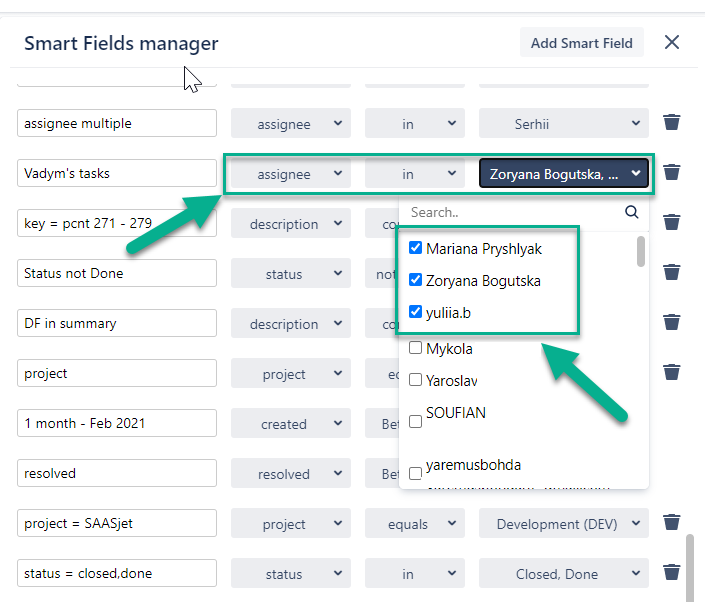The width and height of the screenshot is (705, 602).
Task: Open the Serhii value dropdown
Action: click(x=564, y=123)
